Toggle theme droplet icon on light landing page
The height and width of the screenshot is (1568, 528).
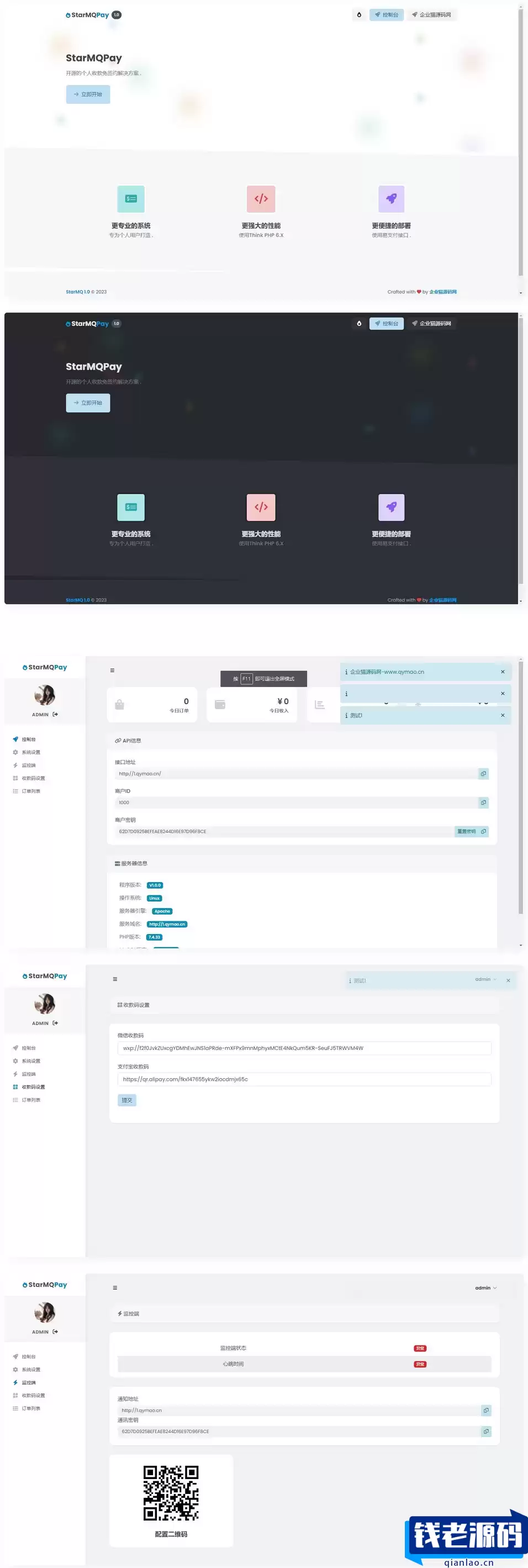pyautogui.click(x=358, y=14)
